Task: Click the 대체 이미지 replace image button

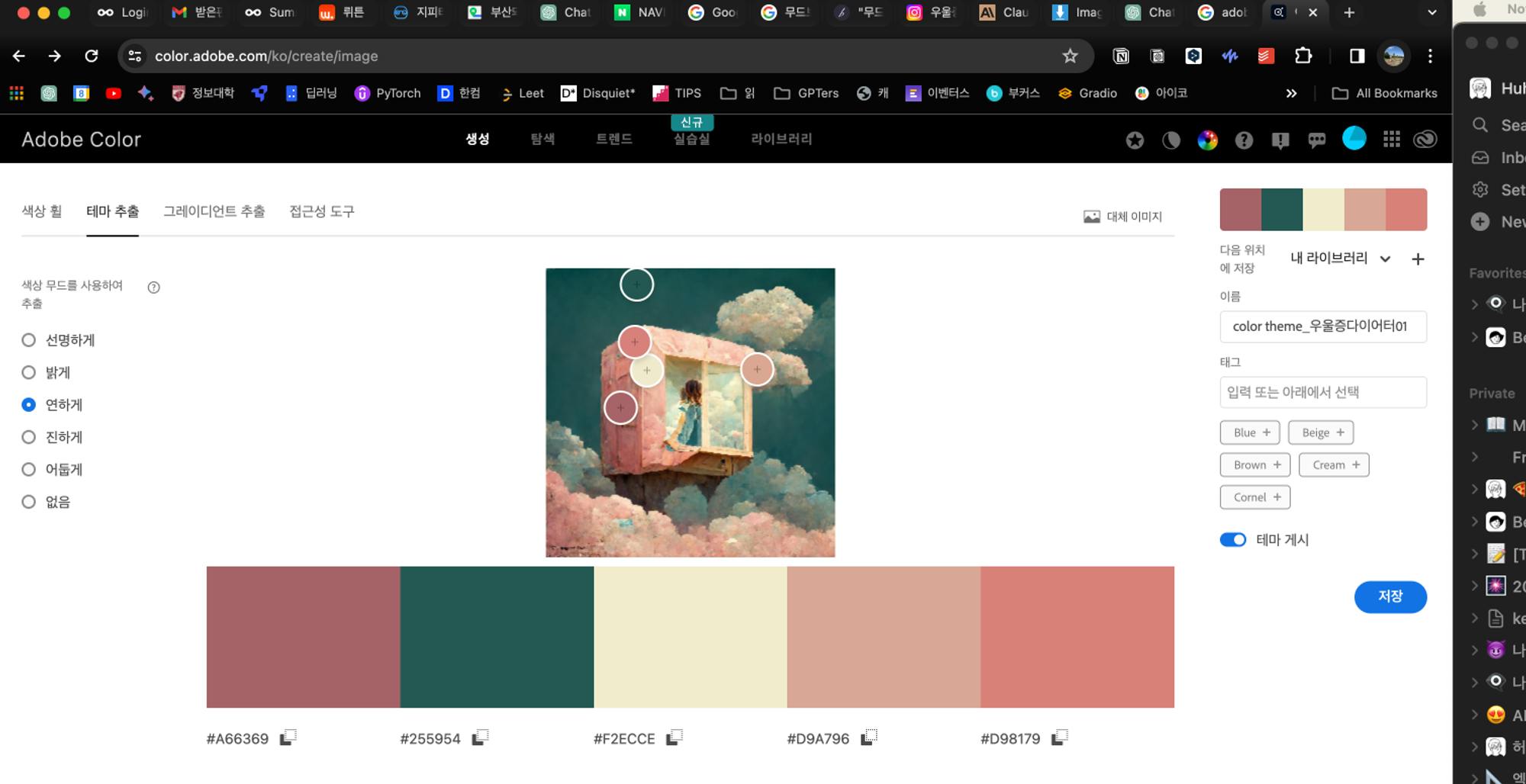Action: pos(1122,217)
